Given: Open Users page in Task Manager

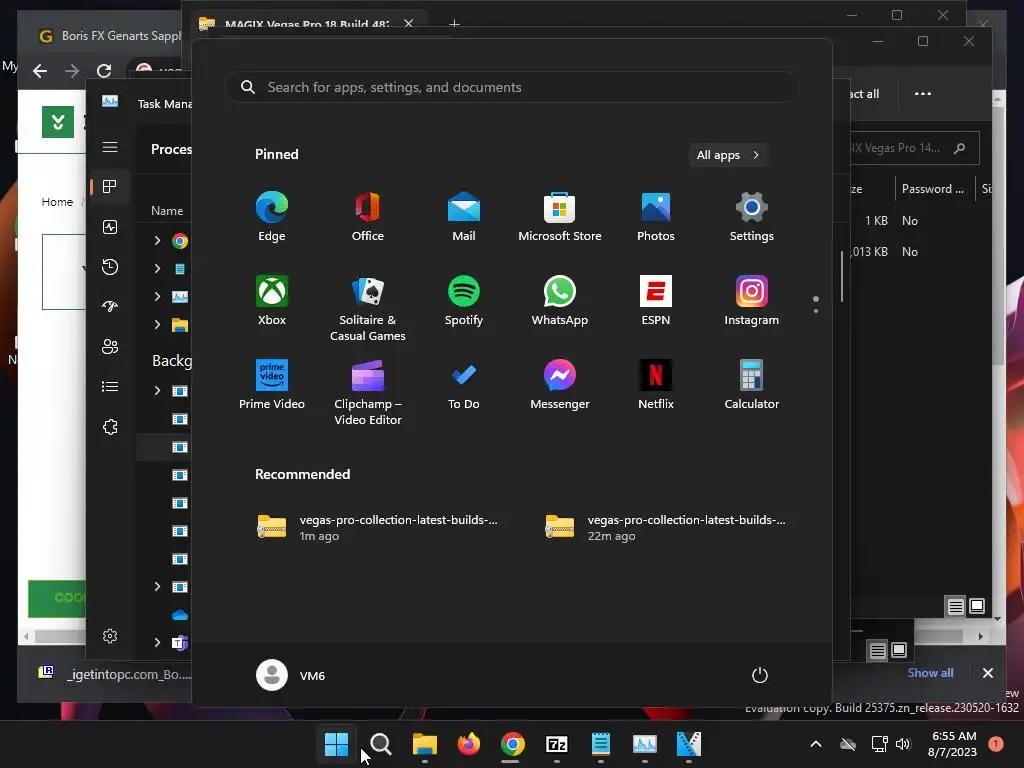Looking at the screenshot, I should point(110,347).
